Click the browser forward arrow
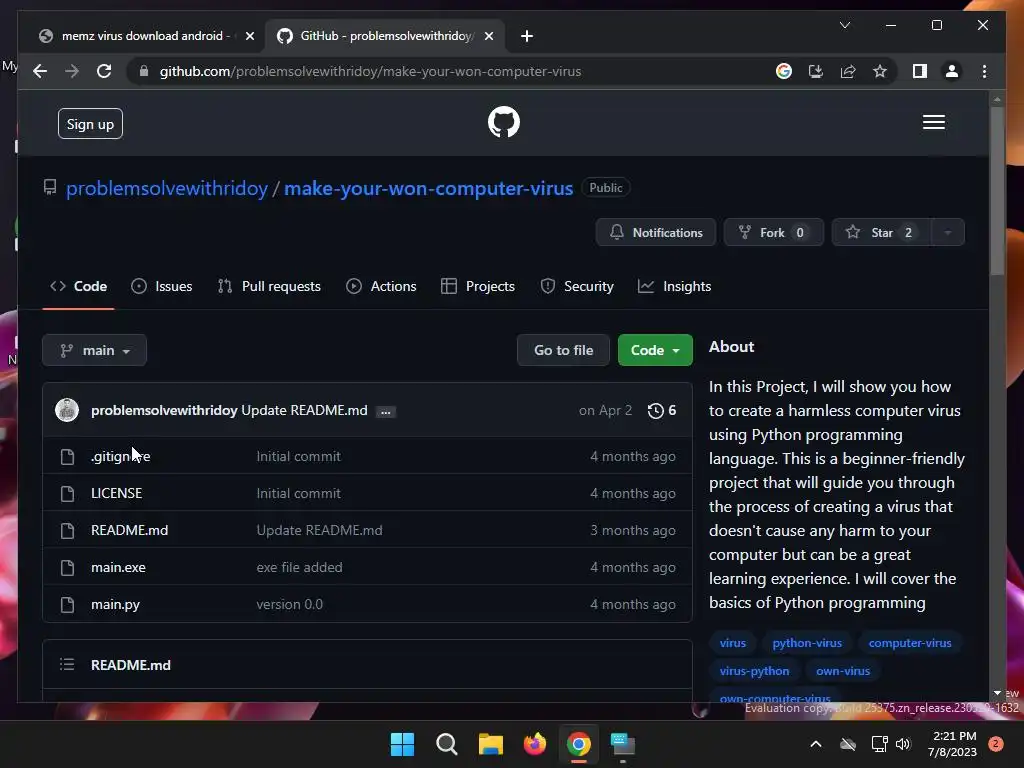 tap(72, 71)
